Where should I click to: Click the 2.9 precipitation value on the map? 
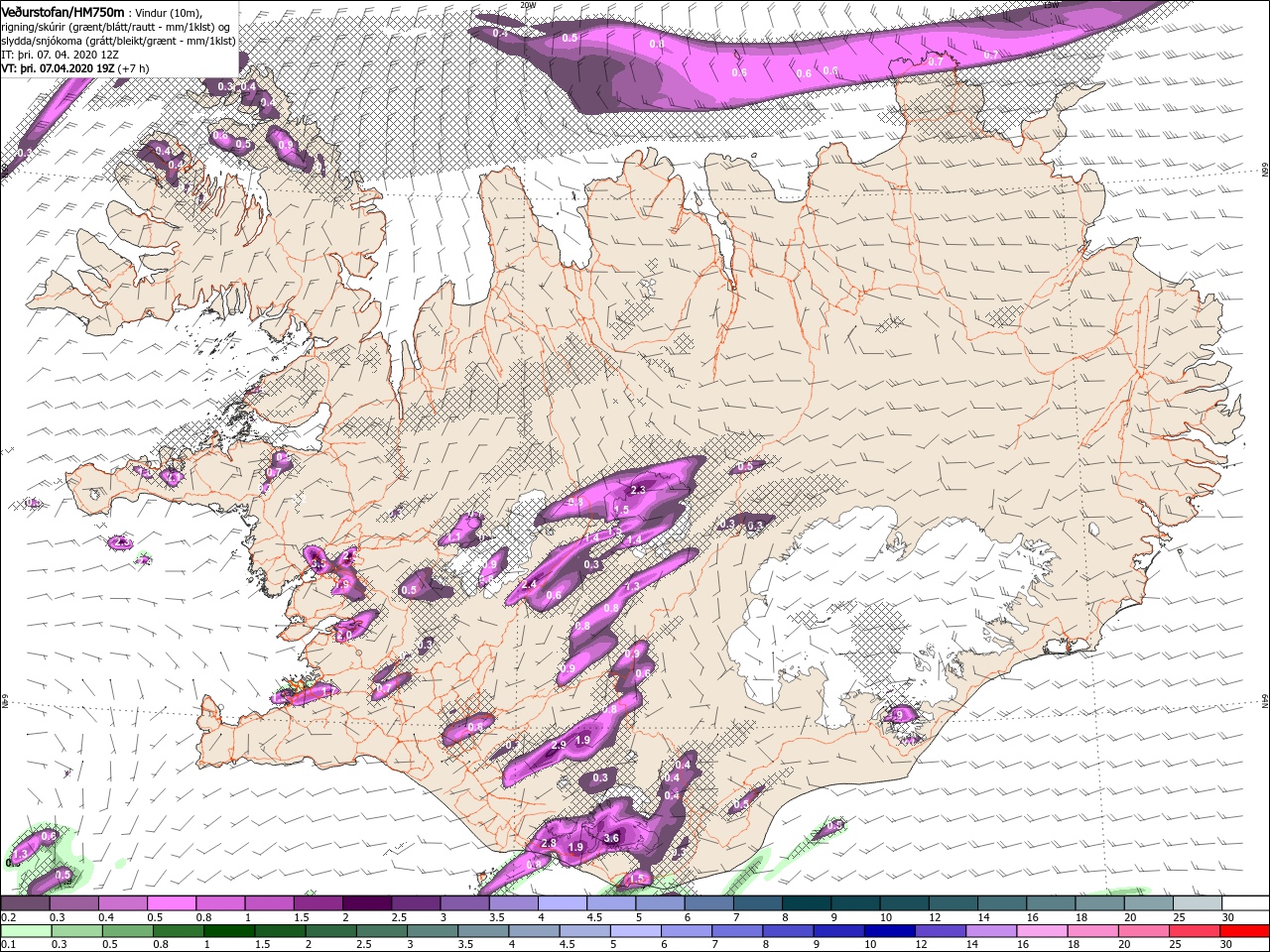559,745
